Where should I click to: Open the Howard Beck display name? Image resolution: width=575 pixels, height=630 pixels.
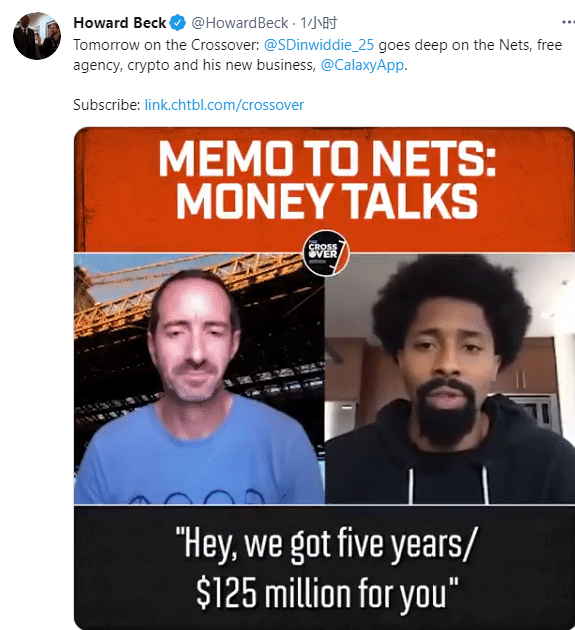coord(119,23)
